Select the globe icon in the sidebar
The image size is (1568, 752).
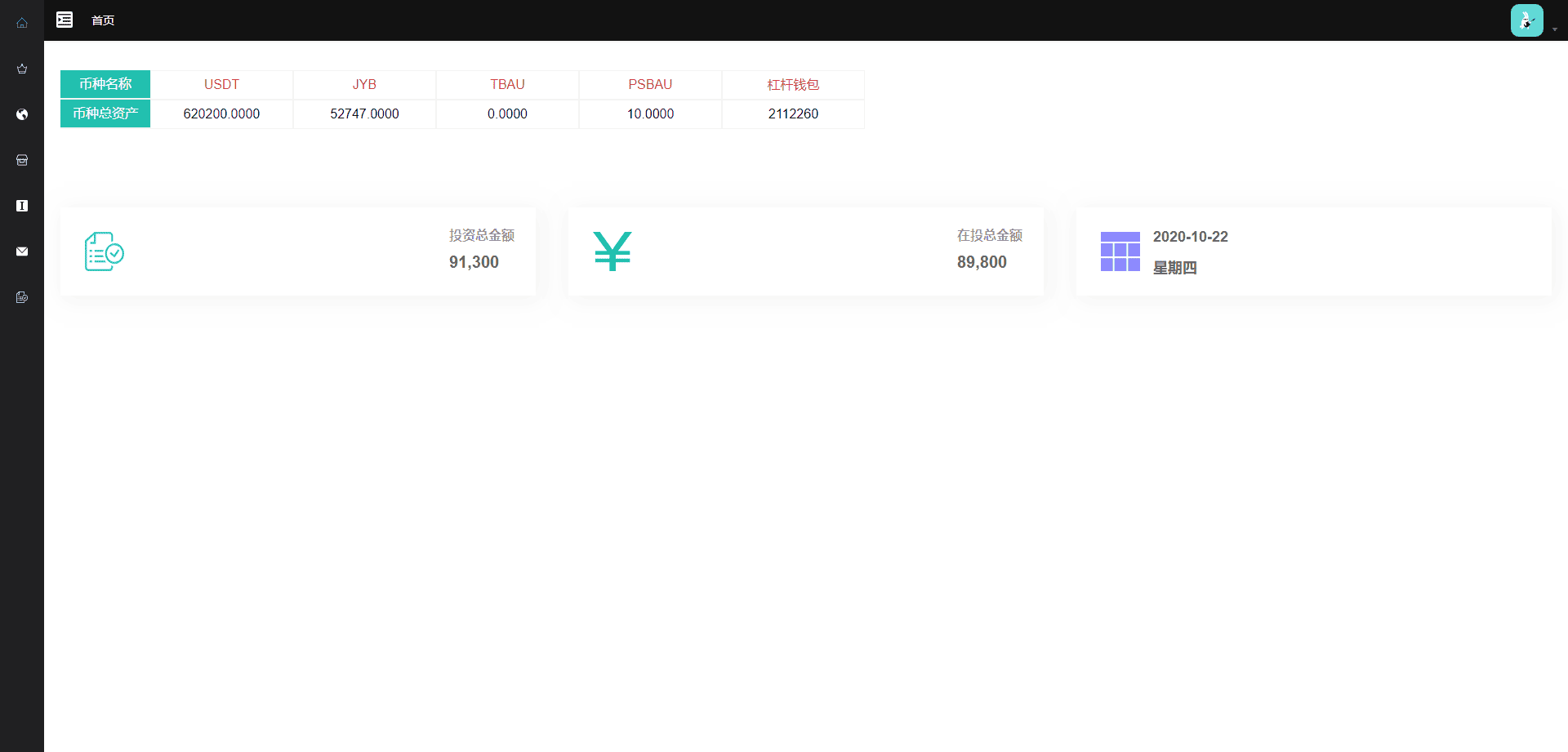22,114
